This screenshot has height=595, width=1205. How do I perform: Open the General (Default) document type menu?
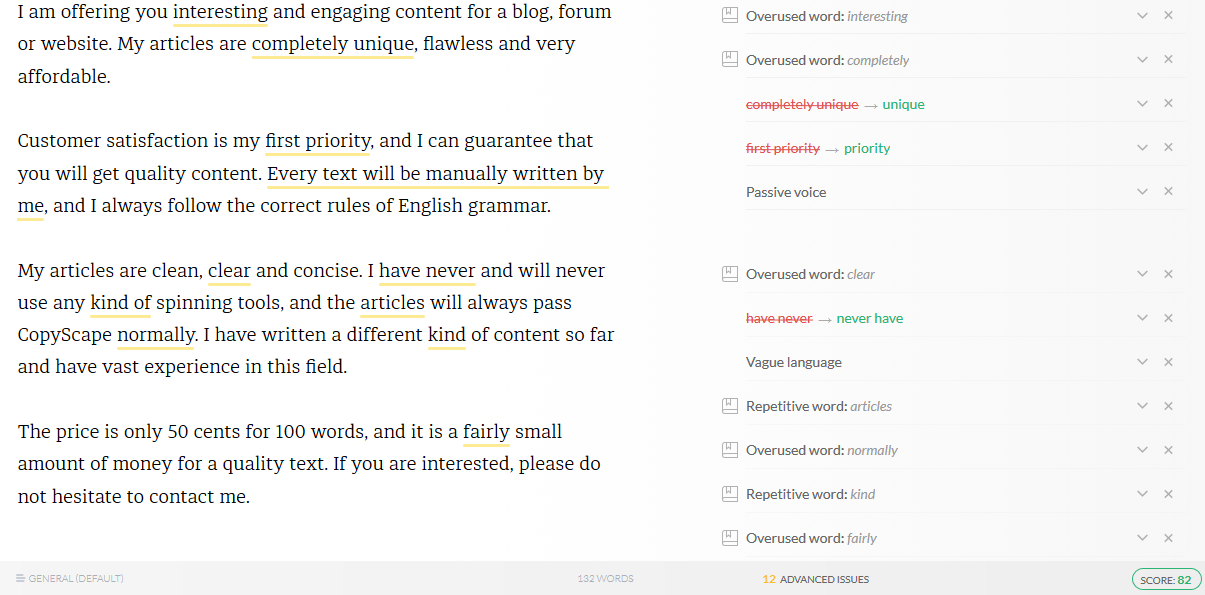70,579
